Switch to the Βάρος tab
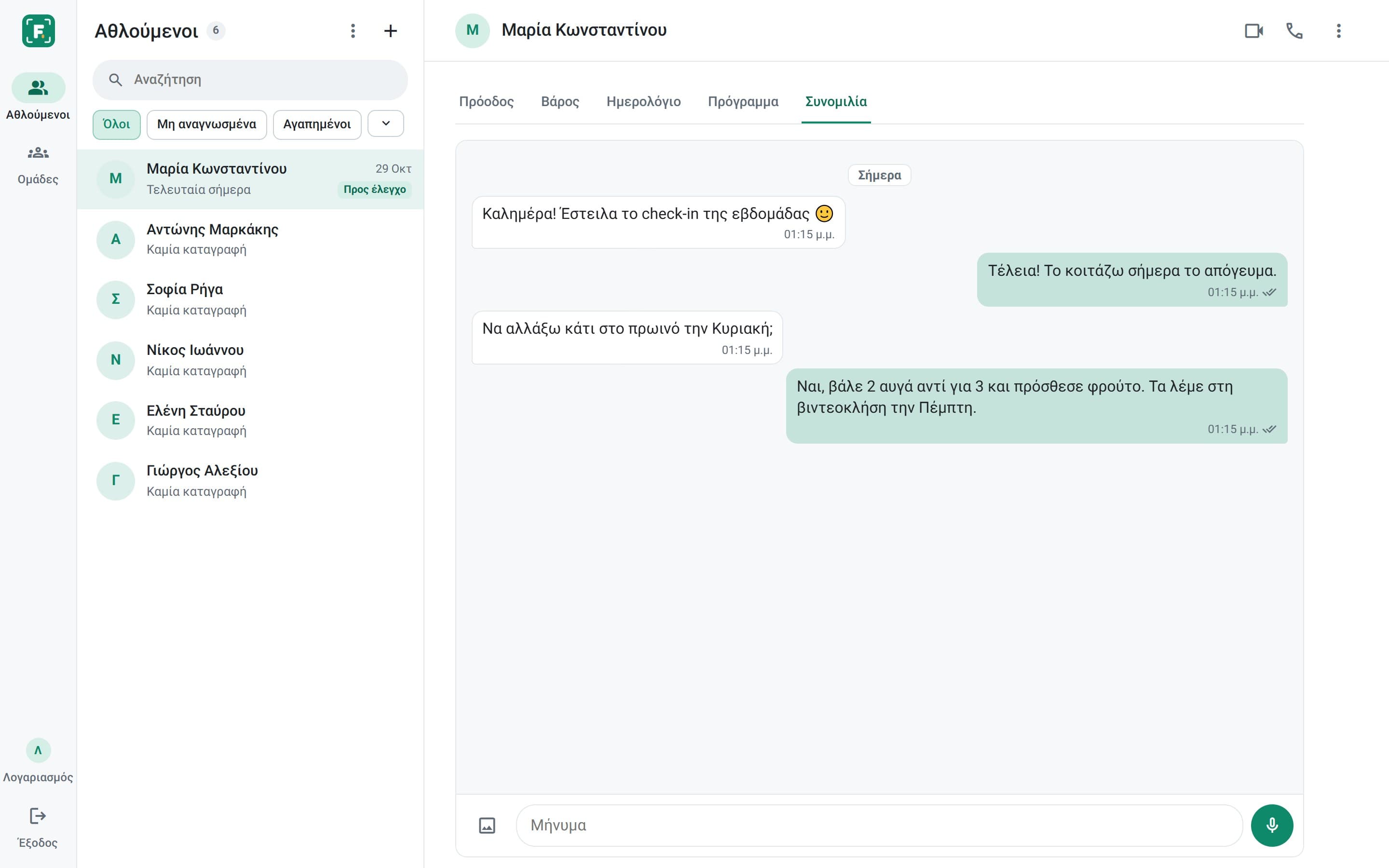 pyautogui.click(x=560, y=102)
